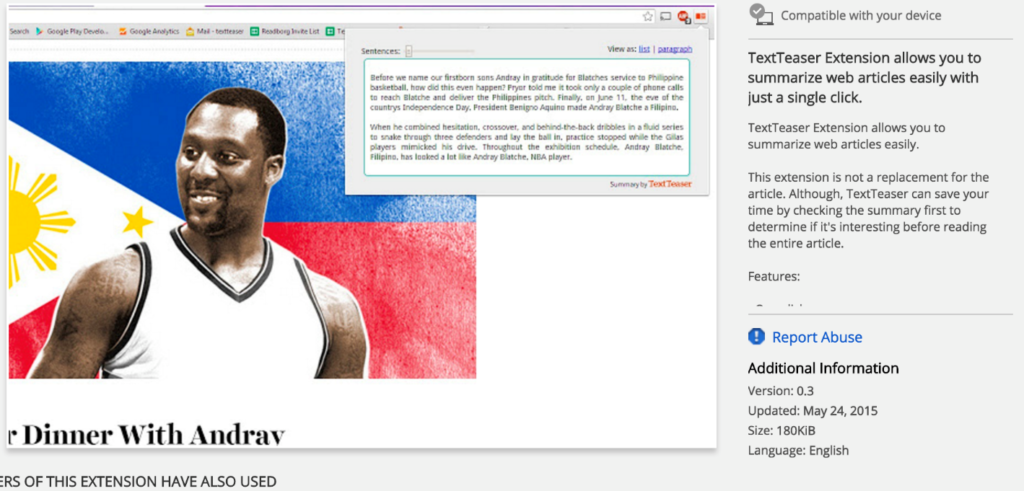
Task: Switch summary view to paragraph
Action: point(675,49)
